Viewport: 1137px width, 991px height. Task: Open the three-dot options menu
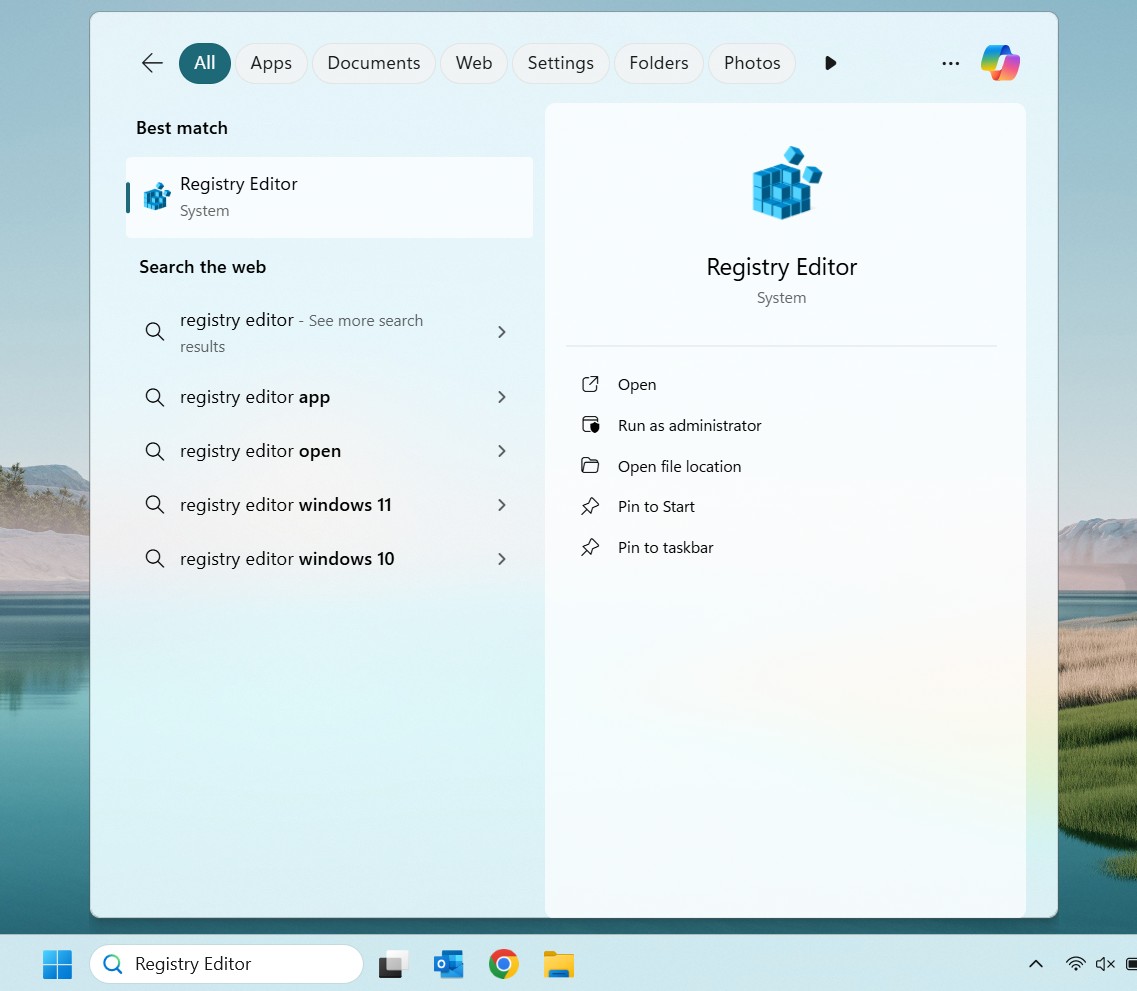[x=951, y=63]
